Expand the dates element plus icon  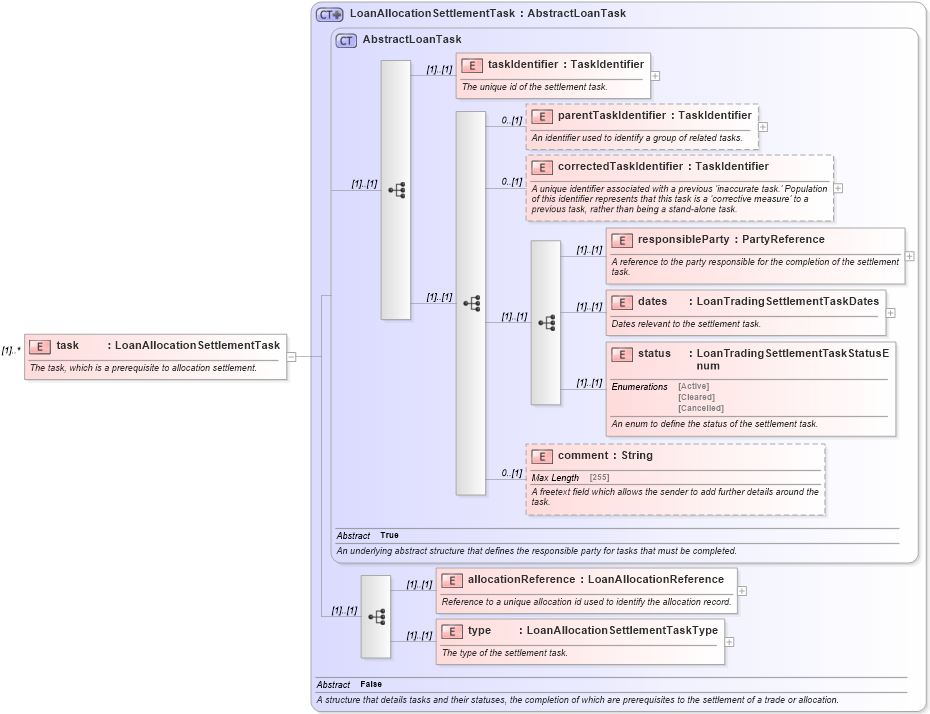tap(889, 313)
